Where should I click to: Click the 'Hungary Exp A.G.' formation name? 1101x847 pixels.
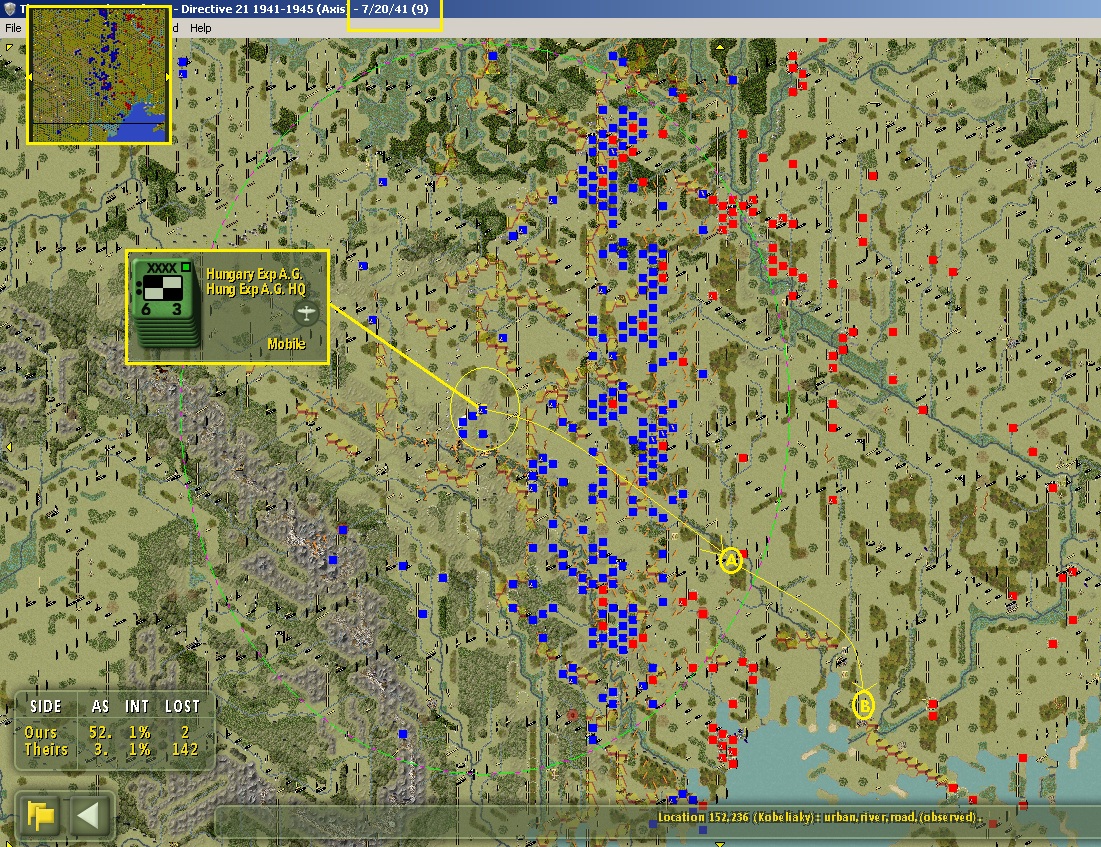[254, 274]
